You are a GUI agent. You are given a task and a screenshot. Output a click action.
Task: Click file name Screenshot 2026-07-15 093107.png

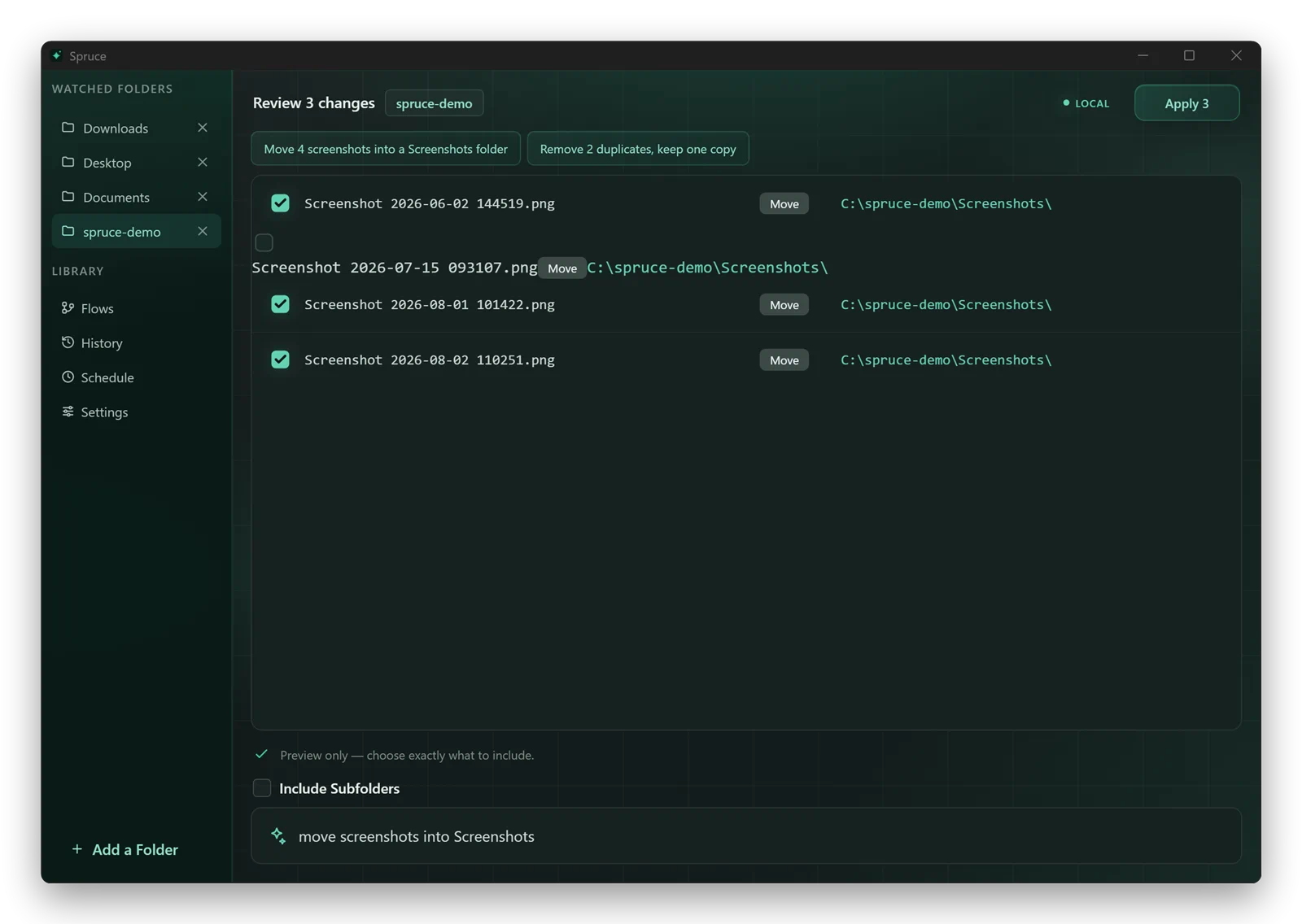click(x=395, y=268)
